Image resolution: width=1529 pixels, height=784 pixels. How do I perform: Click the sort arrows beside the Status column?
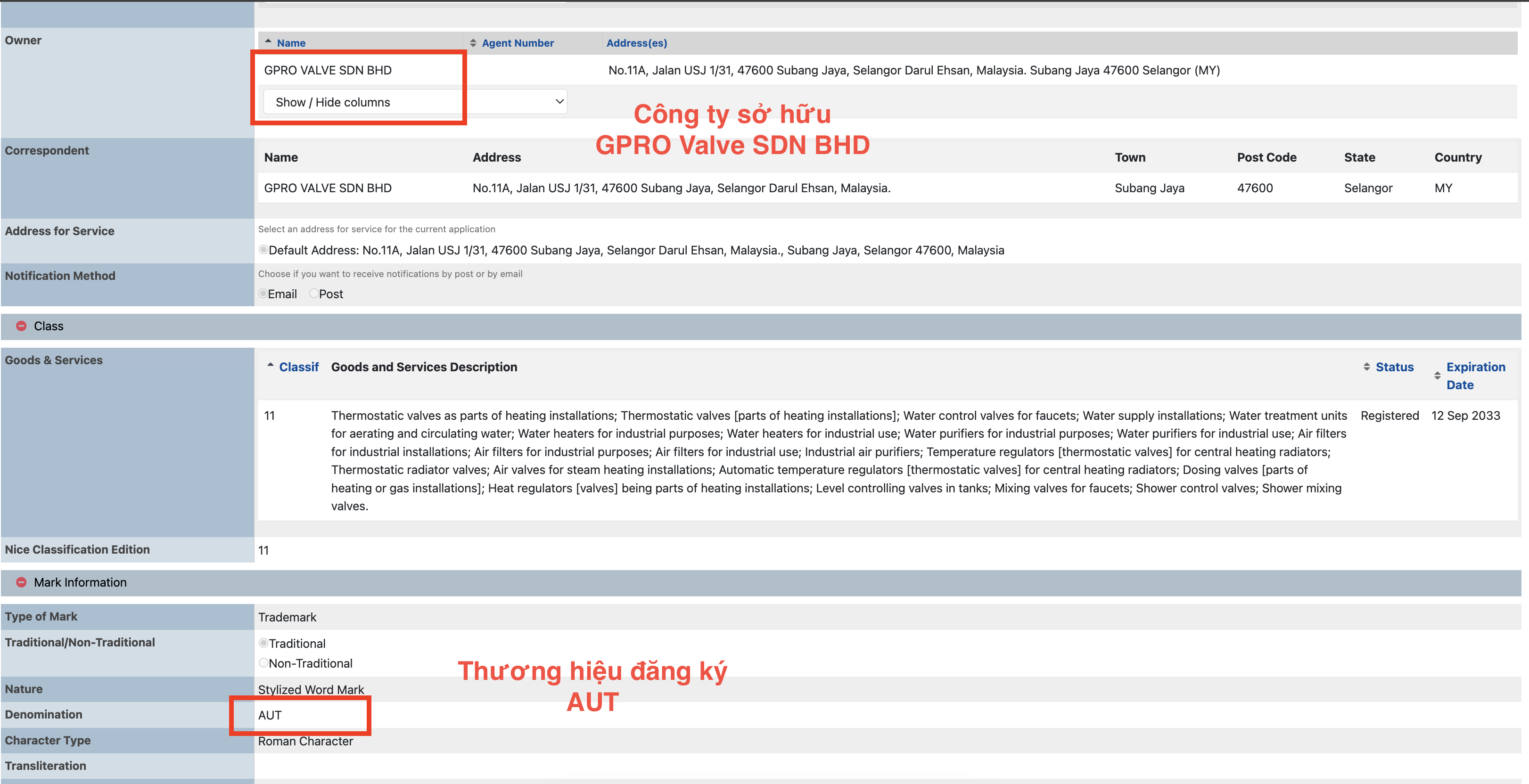(1366, 367)
